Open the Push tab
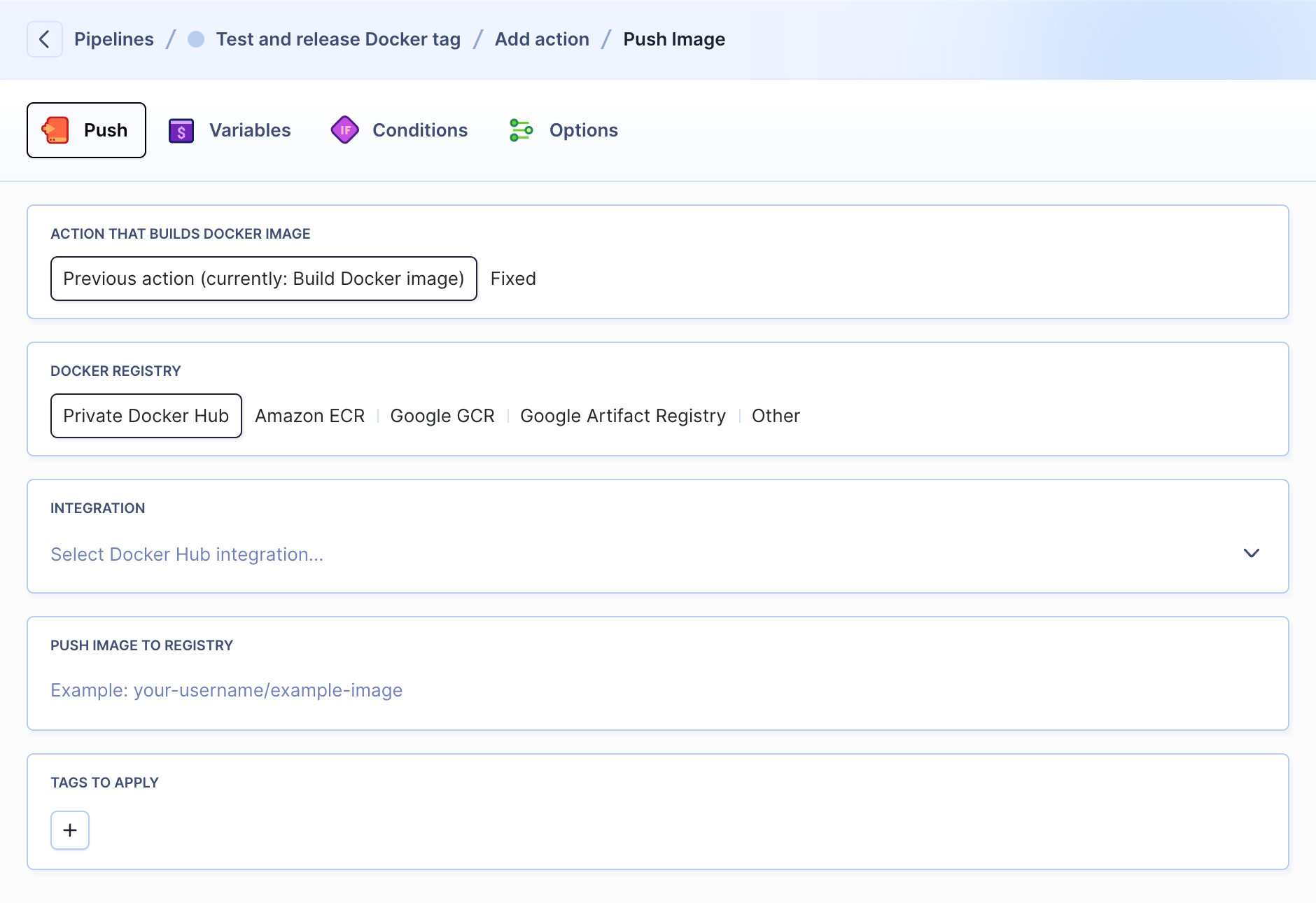1316x903 pixels. point(86,130)
